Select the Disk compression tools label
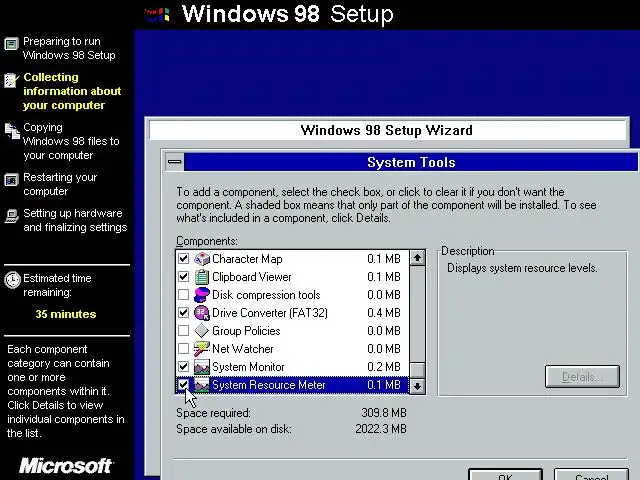 [x=266, y=295]
